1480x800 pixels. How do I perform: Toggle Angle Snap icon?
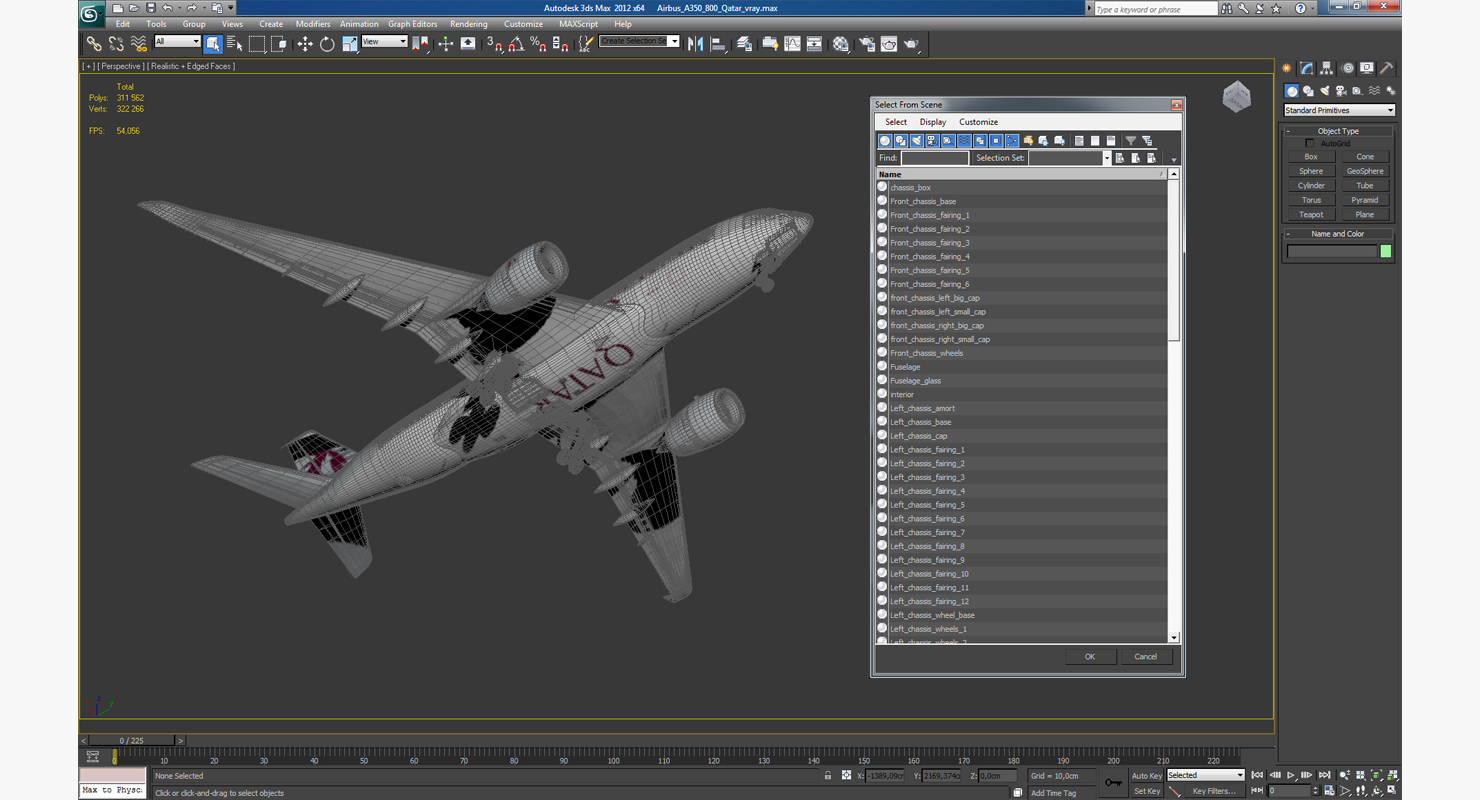tap(516, 43)
